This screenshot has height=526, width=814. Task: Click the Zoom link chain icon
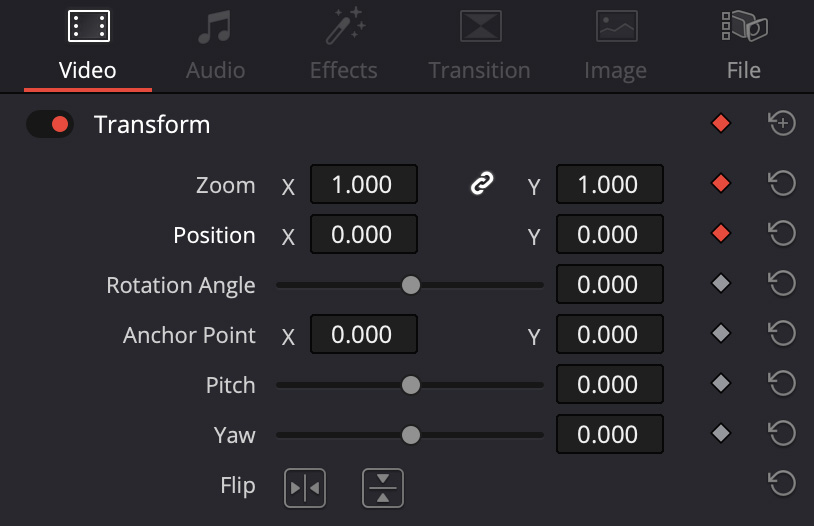click(x=482, y=184)
